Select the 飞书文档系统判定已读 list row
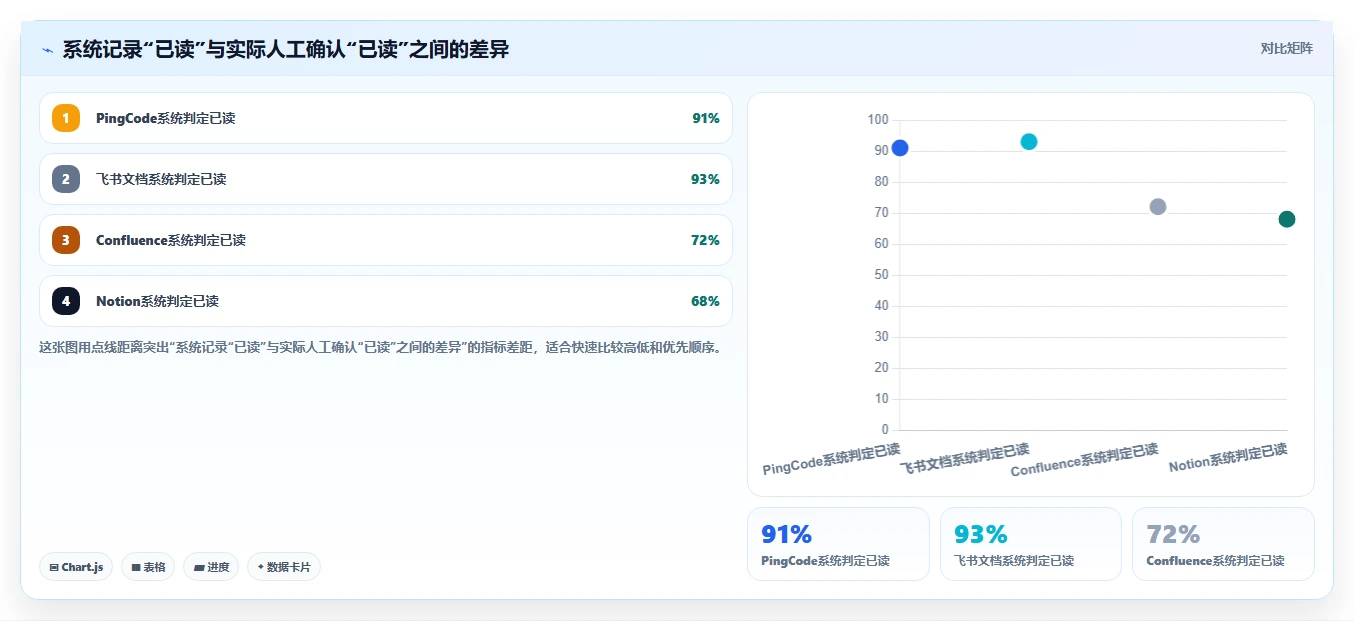1354x621 pixels. (x=386, y=179)
